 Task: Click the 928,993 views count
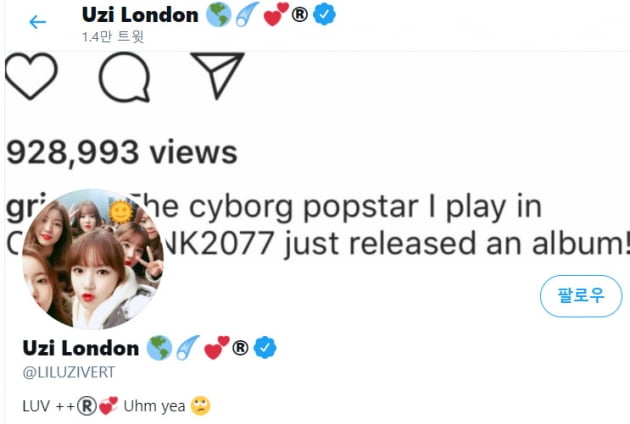pyautogui.click(x=122, y=153)
